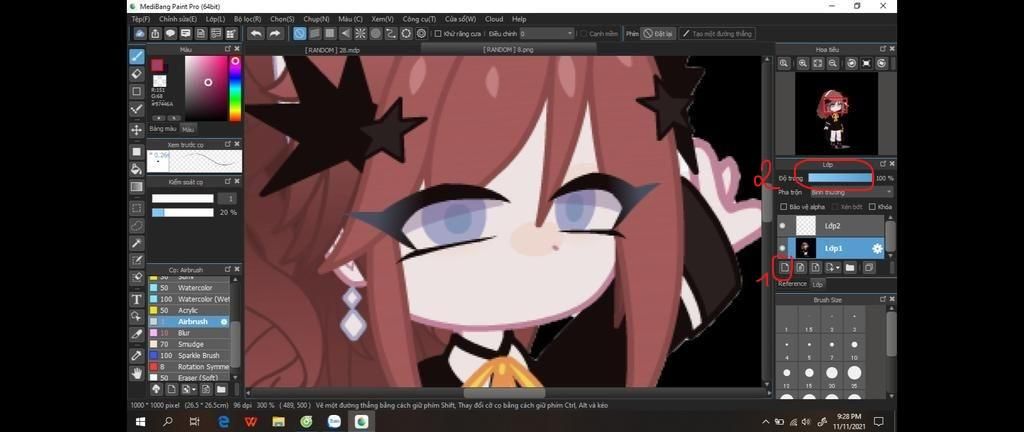
Task: Enable the circle snap guide
Action: (x=376, y=33)
